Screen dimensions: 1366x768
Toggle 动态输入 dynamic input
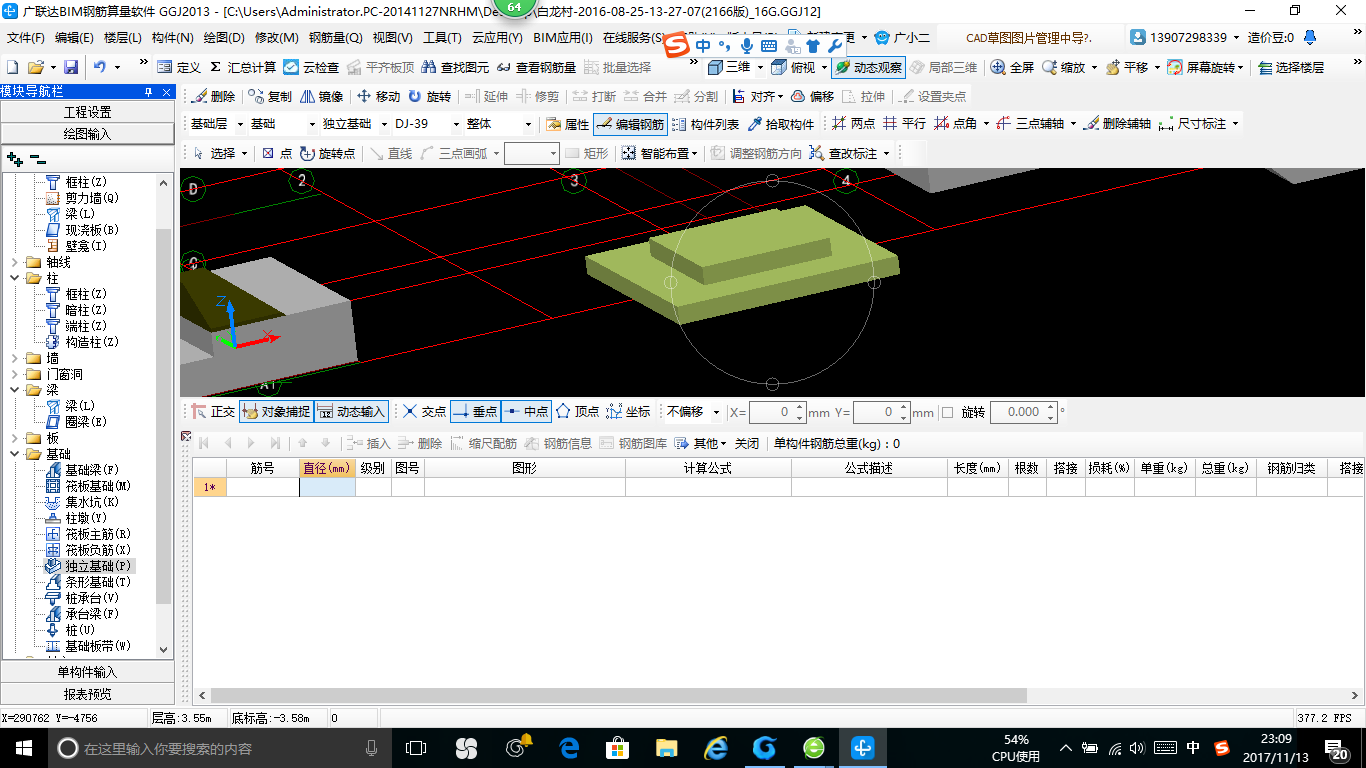point(351,411)
